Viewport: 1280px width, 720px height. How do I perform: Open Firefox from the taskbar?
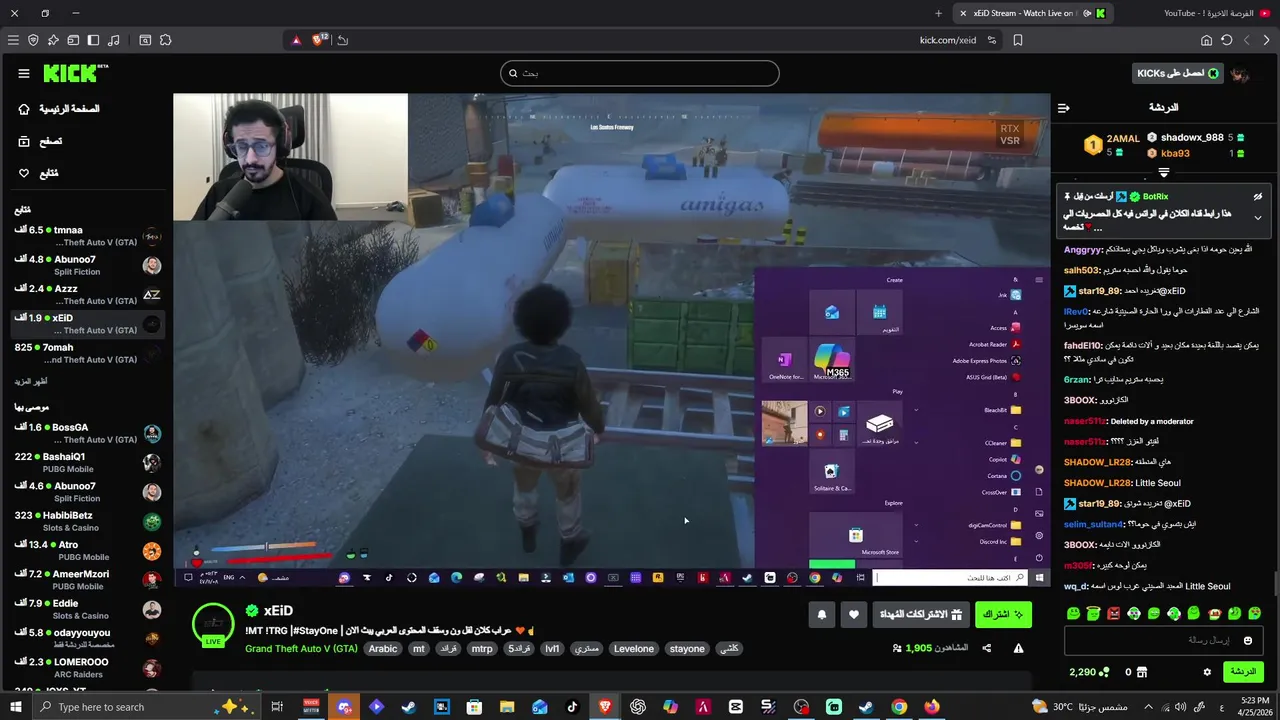(x=931, y=707)
